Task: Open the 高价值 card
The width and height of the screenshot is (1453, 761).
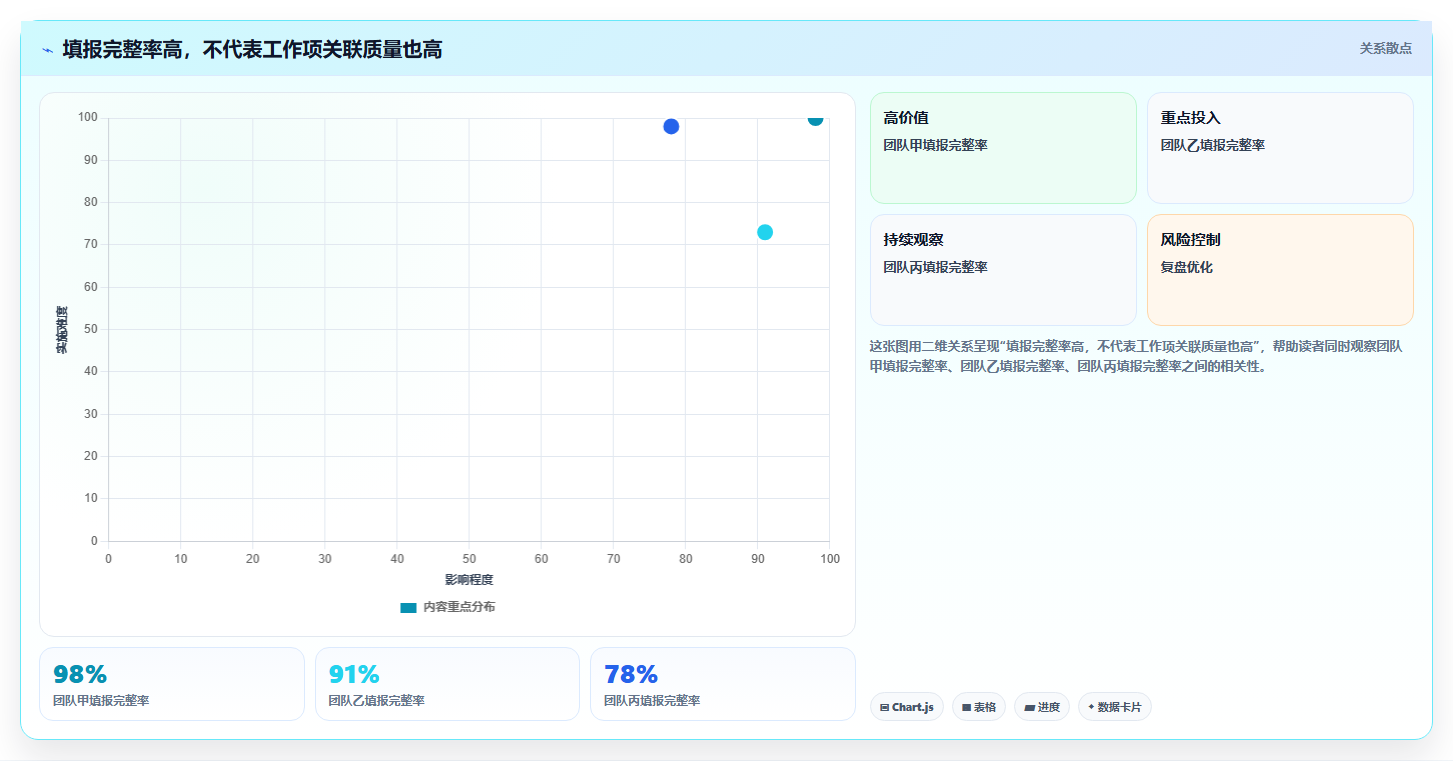Action: click(x=1003, y=148)
